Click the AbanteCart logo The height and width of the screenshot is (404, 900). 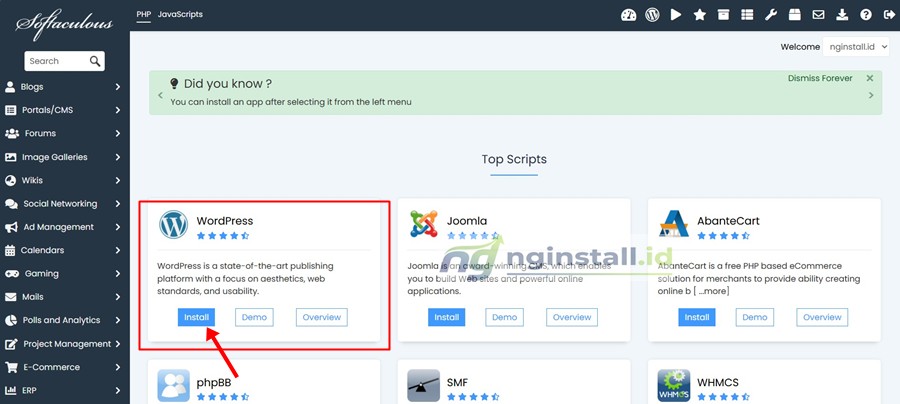[674, 224]
